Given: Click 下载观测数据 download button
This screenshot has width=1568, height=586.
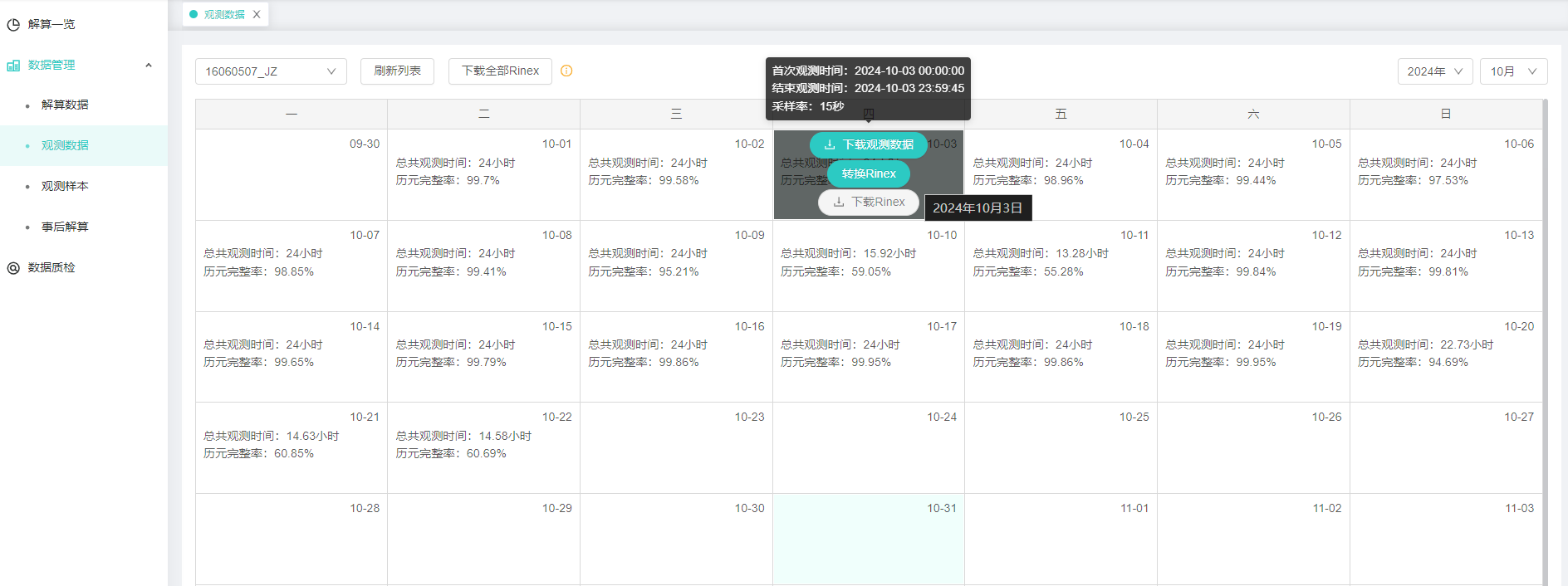Looking at the screenshot, I should tap(868, 145).
